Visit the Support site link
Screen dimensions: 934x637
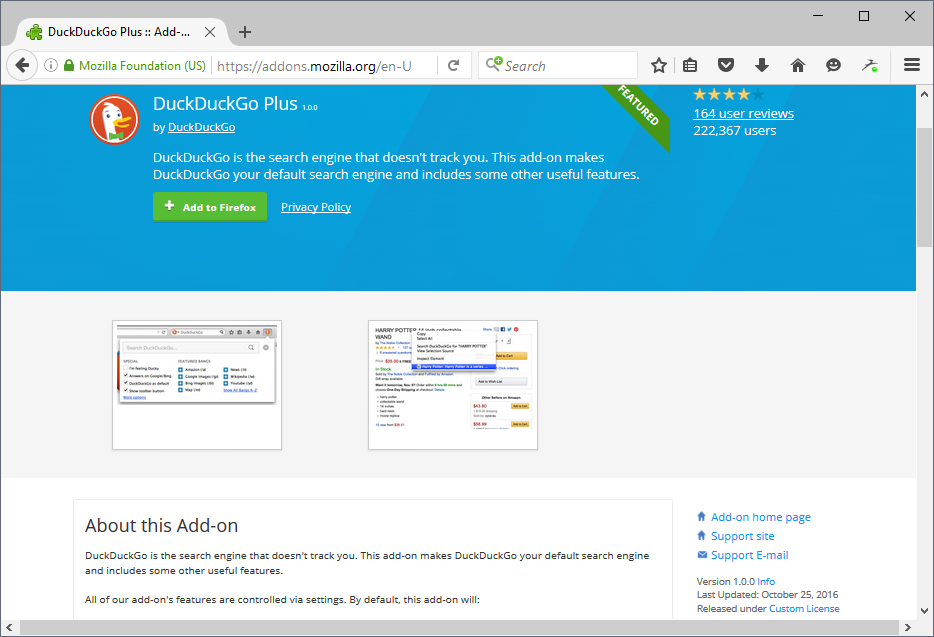743,536
